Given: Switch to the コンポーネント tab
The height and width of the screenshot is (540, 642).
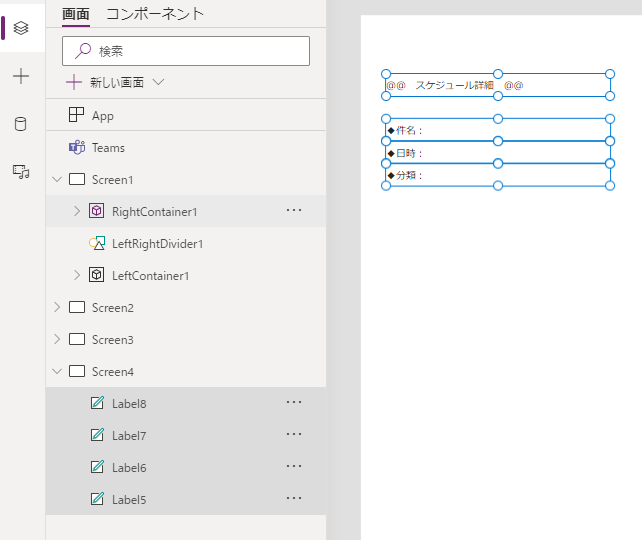Looking at the screenshot, I should (x=155, y=14).
